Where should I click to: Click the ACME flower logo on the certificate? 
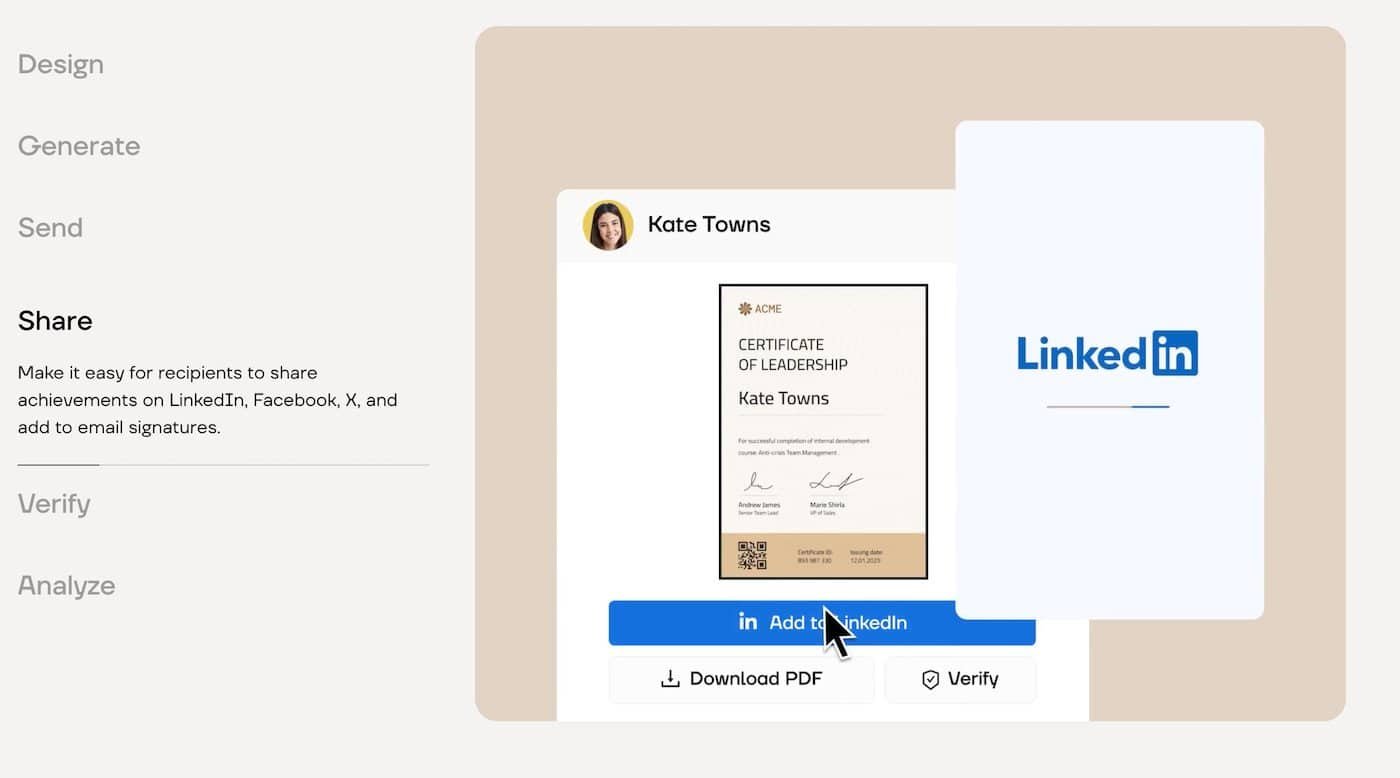(745, 309)
